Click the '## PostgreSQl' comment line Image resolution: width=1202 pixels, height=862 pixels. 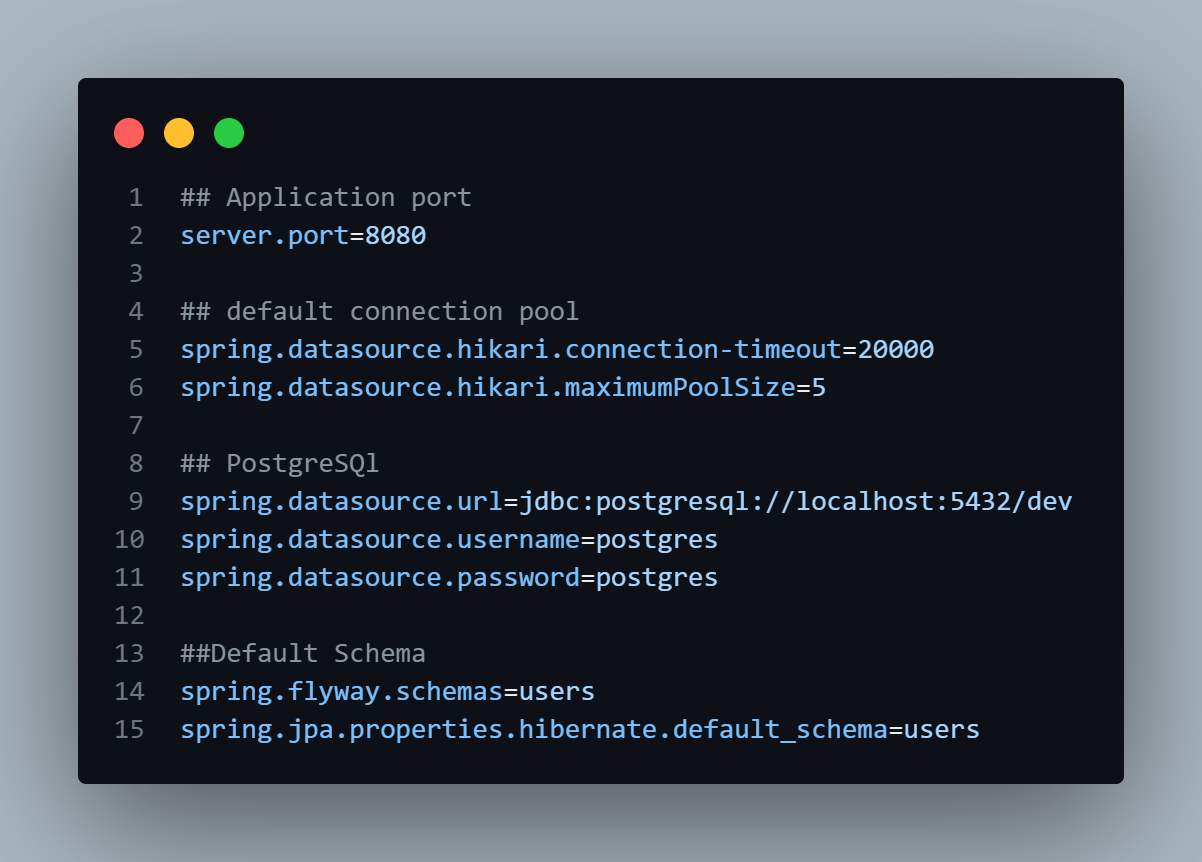tap(280, 463)
